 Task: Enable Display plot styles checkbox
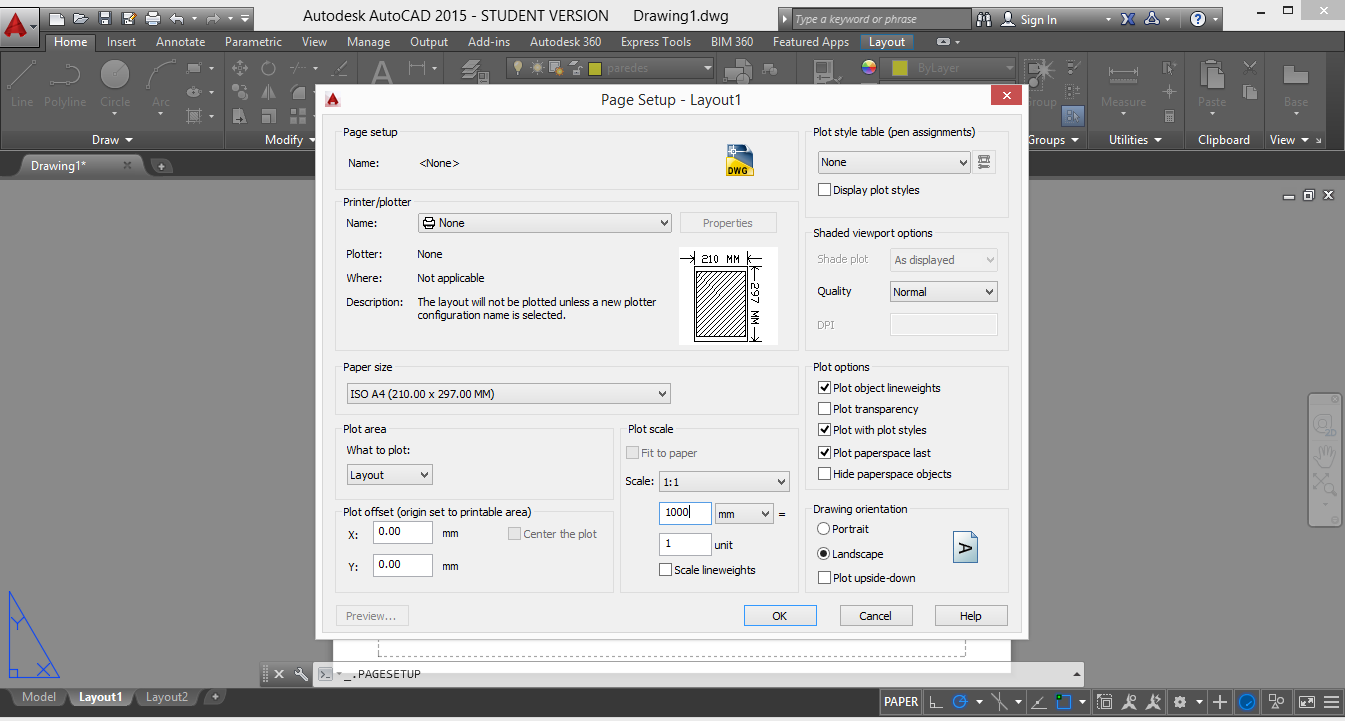pos(825,190)
